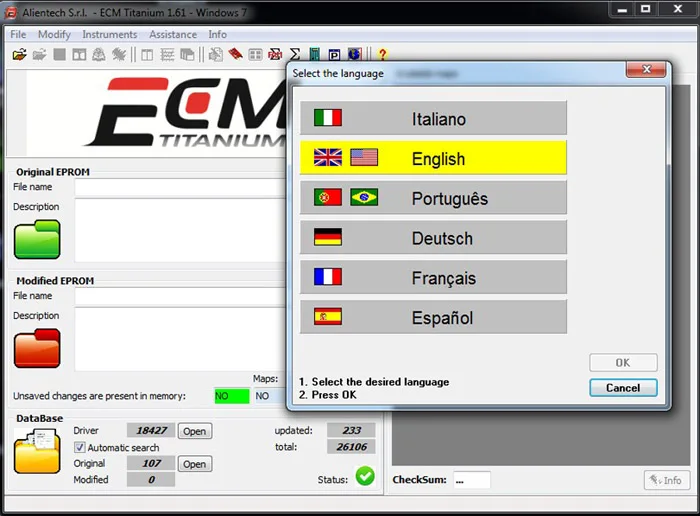Click the green Original EPROM folder icon

37,239
